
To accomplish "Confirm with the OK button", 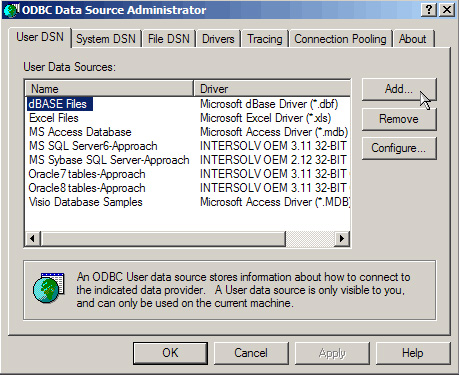I will pos(170,353).
